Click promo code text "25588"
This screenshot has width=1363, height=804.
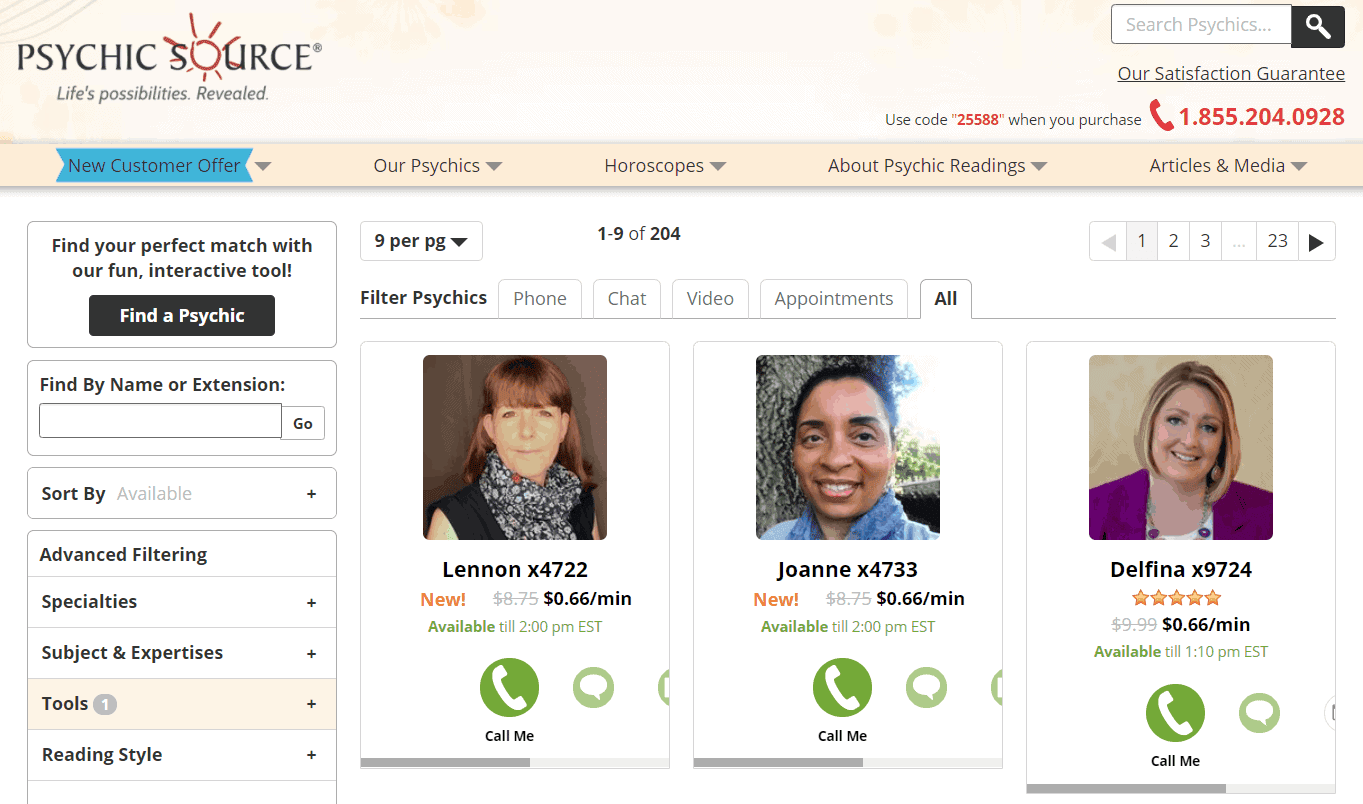pos(978,120)
